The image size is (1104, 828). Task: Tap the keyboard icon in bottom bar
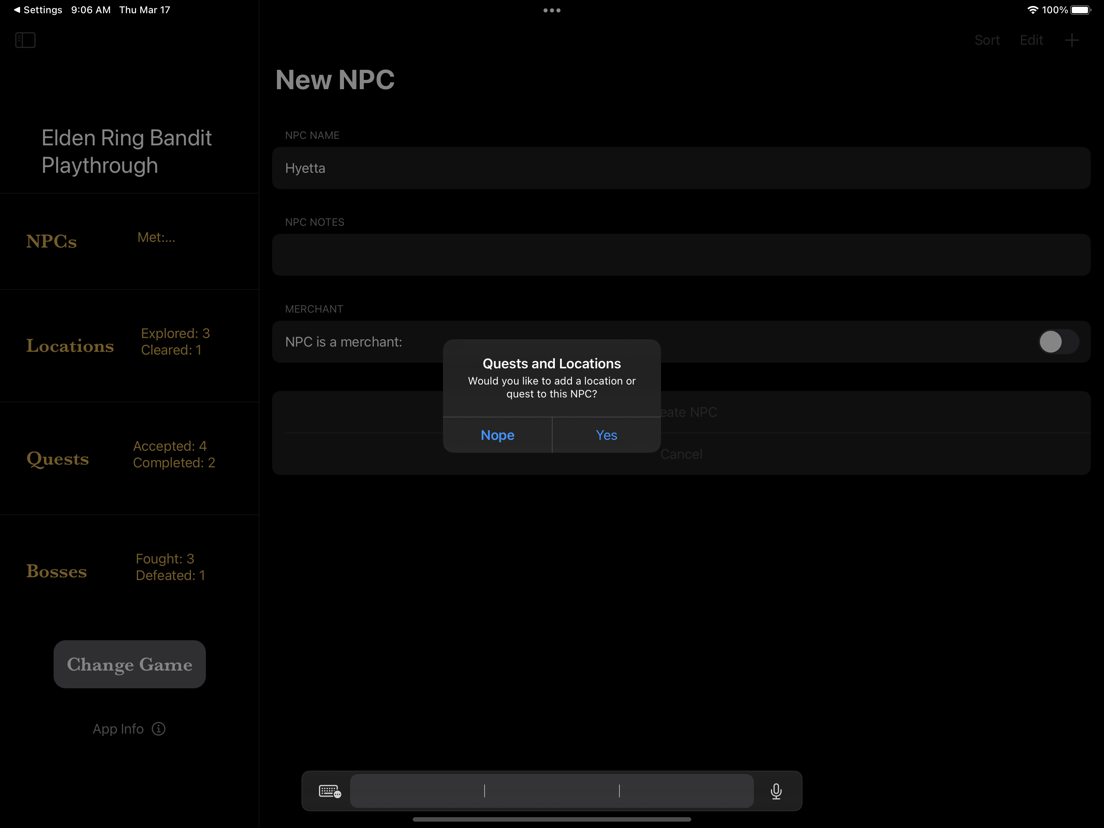click(330, 791)
